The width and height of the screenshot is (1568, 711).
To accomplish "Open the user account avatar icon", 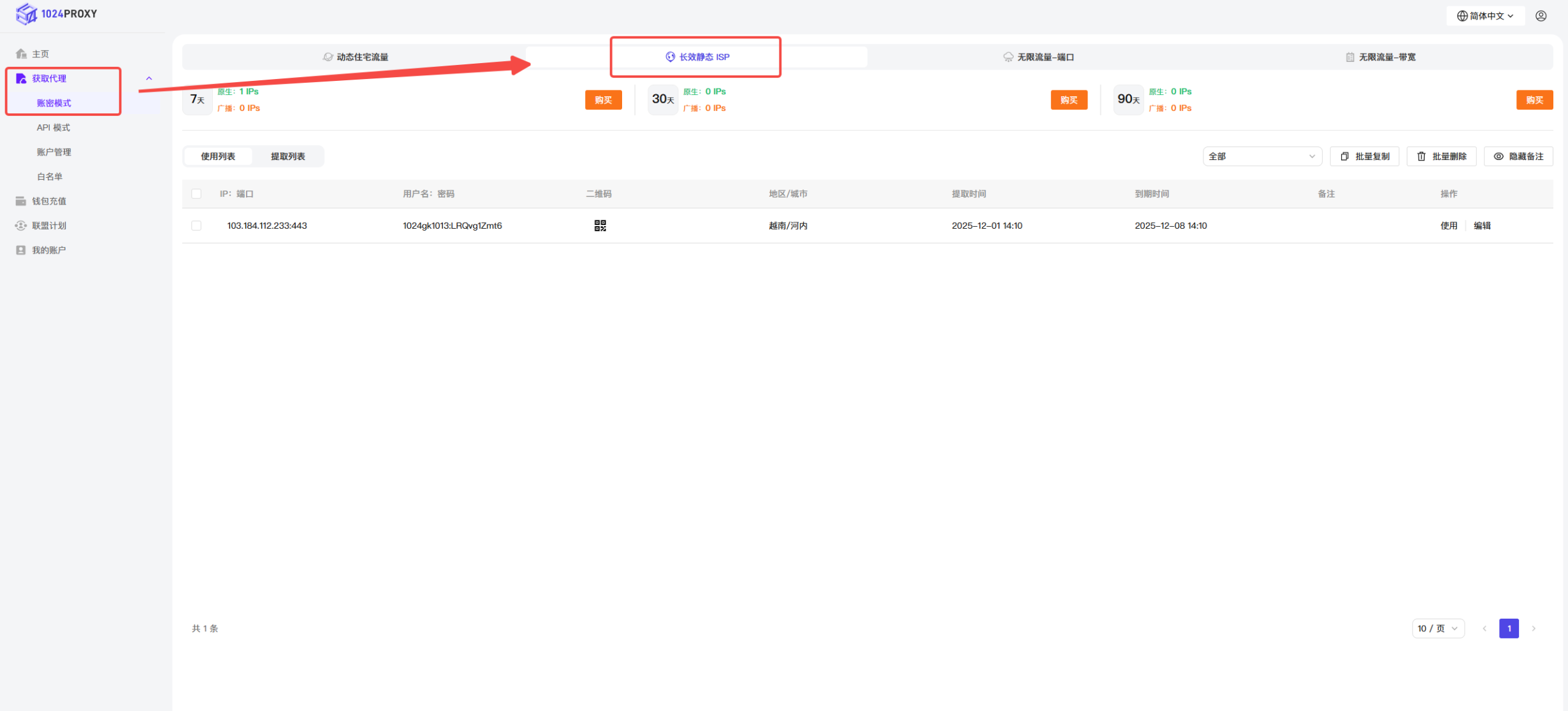I will [1541, 16].
